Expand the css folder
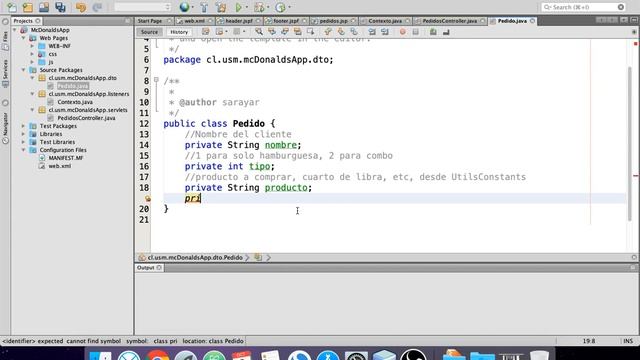640x360 pixels. tap(32, 54)
